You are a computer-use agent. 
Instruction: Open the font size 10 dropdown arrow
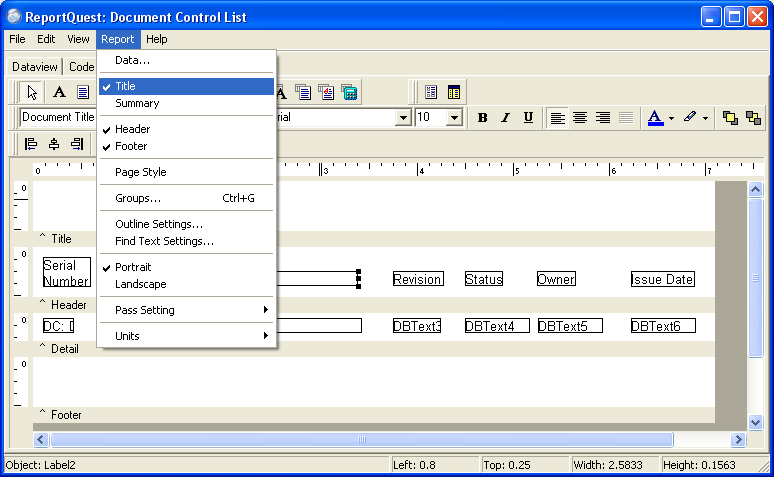click(x=454, y=118)
